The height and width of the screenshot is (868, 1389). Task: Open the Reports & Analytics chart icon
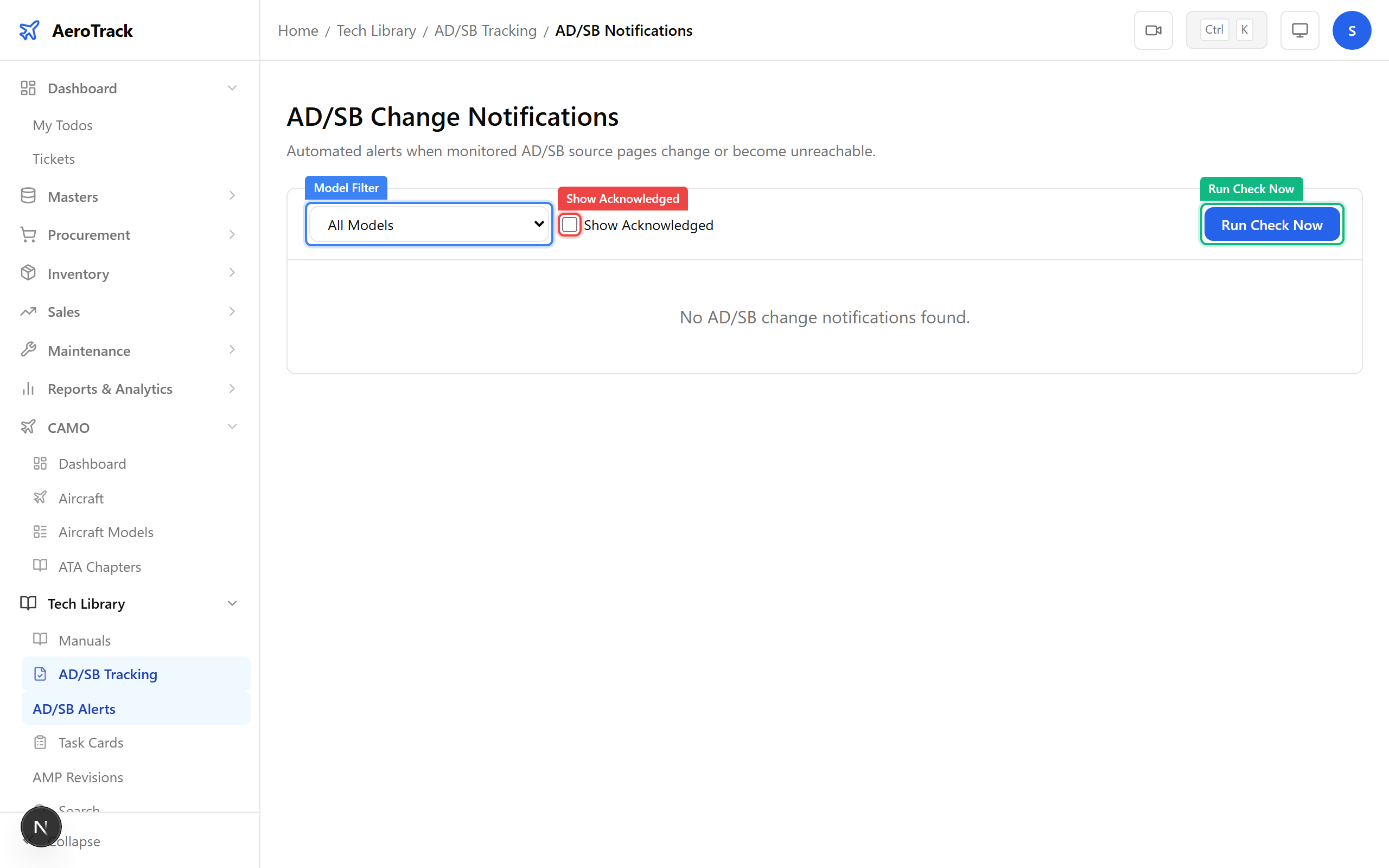click(28, 388)
